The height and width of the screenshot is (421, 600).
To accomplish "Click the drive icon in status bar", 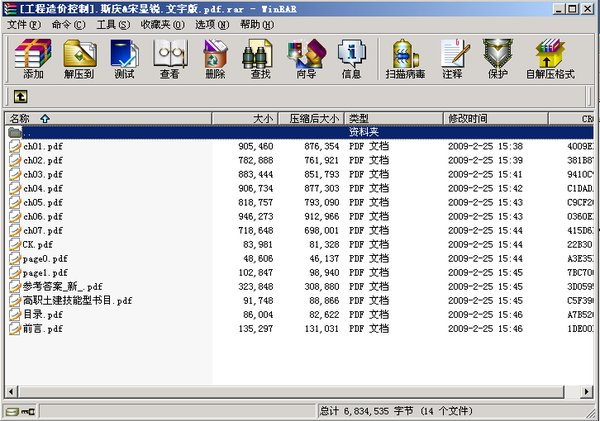I will pos(13,412).
